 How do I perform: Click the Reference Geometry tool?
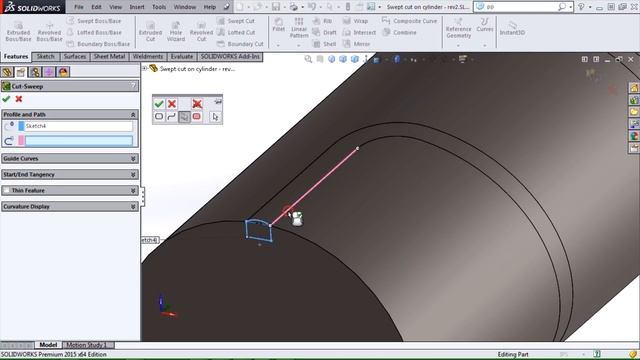coord(458,28)
